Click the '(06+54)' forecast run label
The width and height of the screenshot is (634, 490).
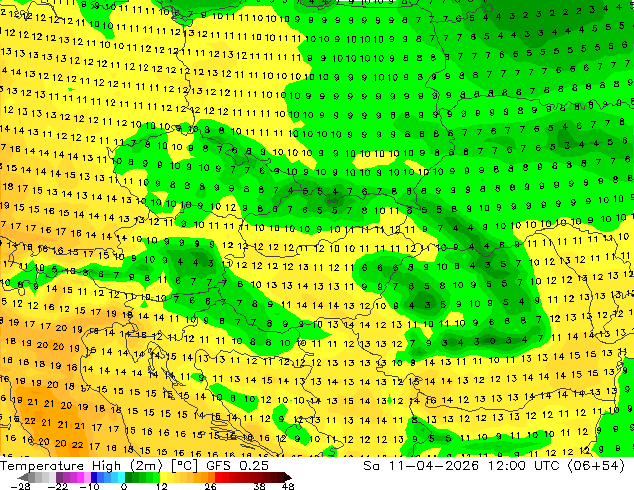pos(596,466)
